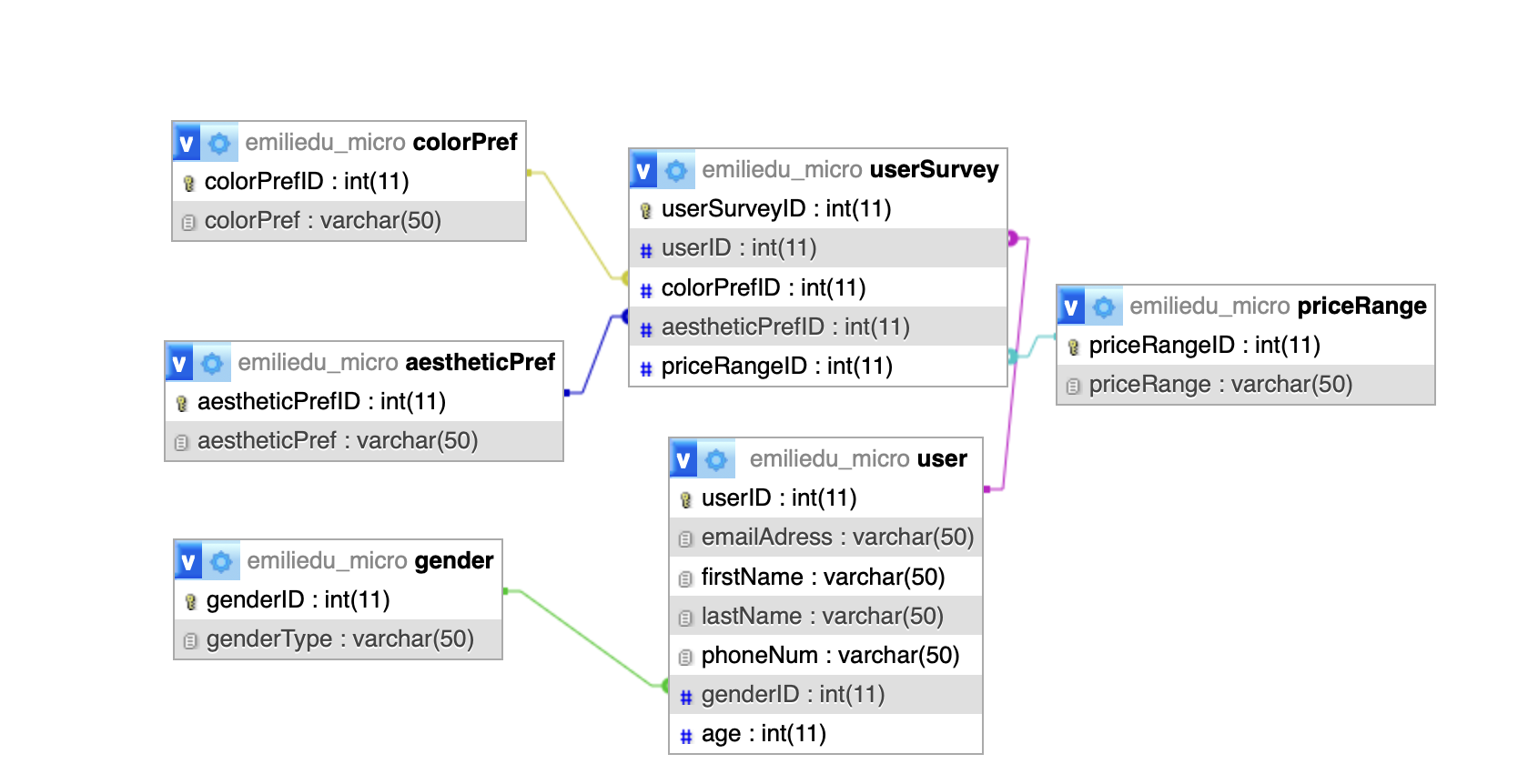The width and height of the screenshot is (1538, 784).
Task: Open gear options for priceRange table
Action: (1104, 307)
